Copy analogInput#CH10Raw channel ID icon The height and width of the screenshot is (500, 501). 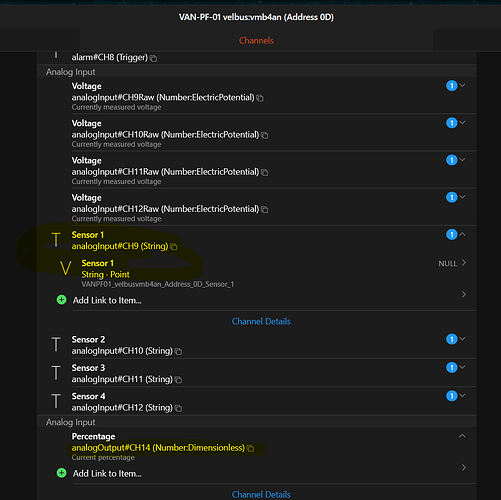(264, 135)
